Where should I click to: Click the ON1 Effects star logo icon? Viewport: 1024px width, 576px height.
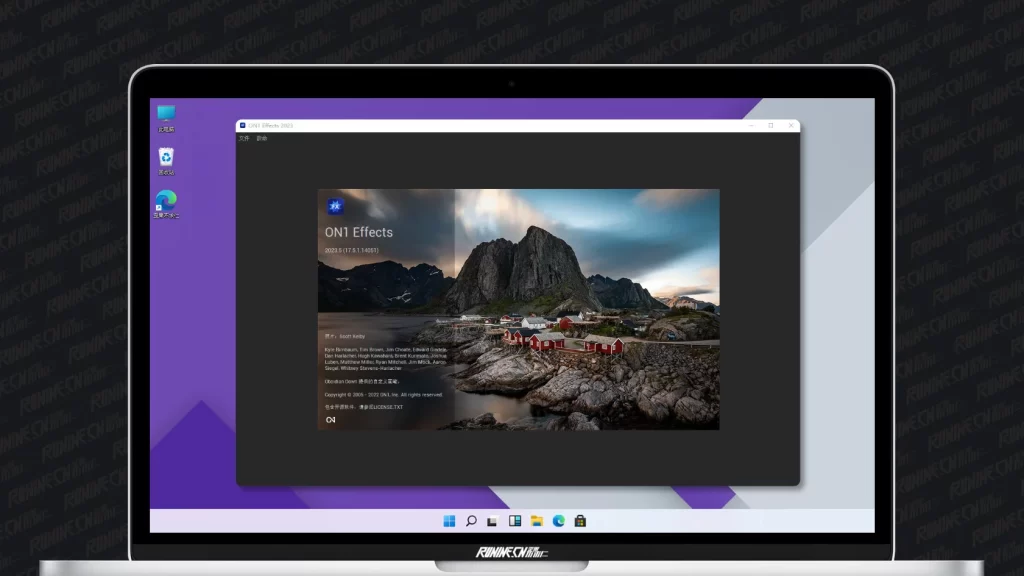[334, 207]
